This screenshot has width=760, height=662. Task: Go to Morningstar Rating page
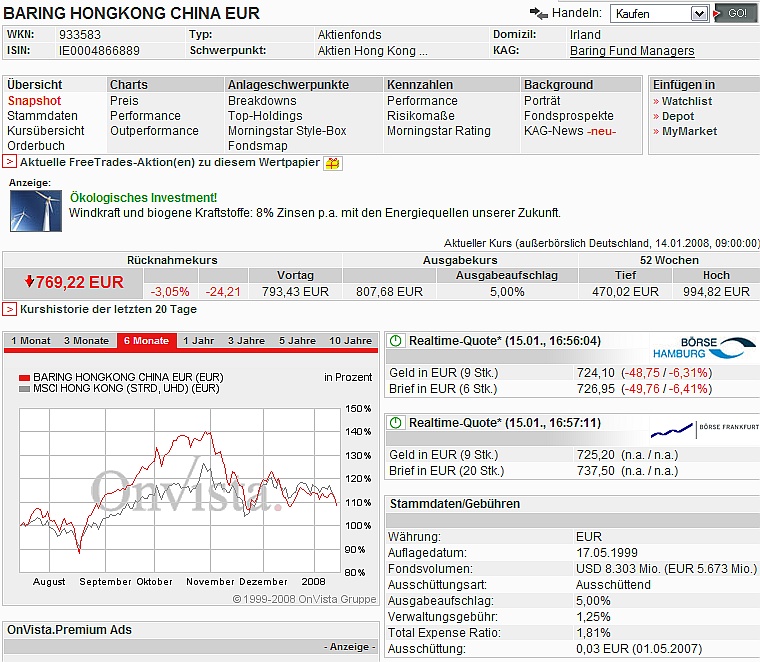(x=439, y=131)
